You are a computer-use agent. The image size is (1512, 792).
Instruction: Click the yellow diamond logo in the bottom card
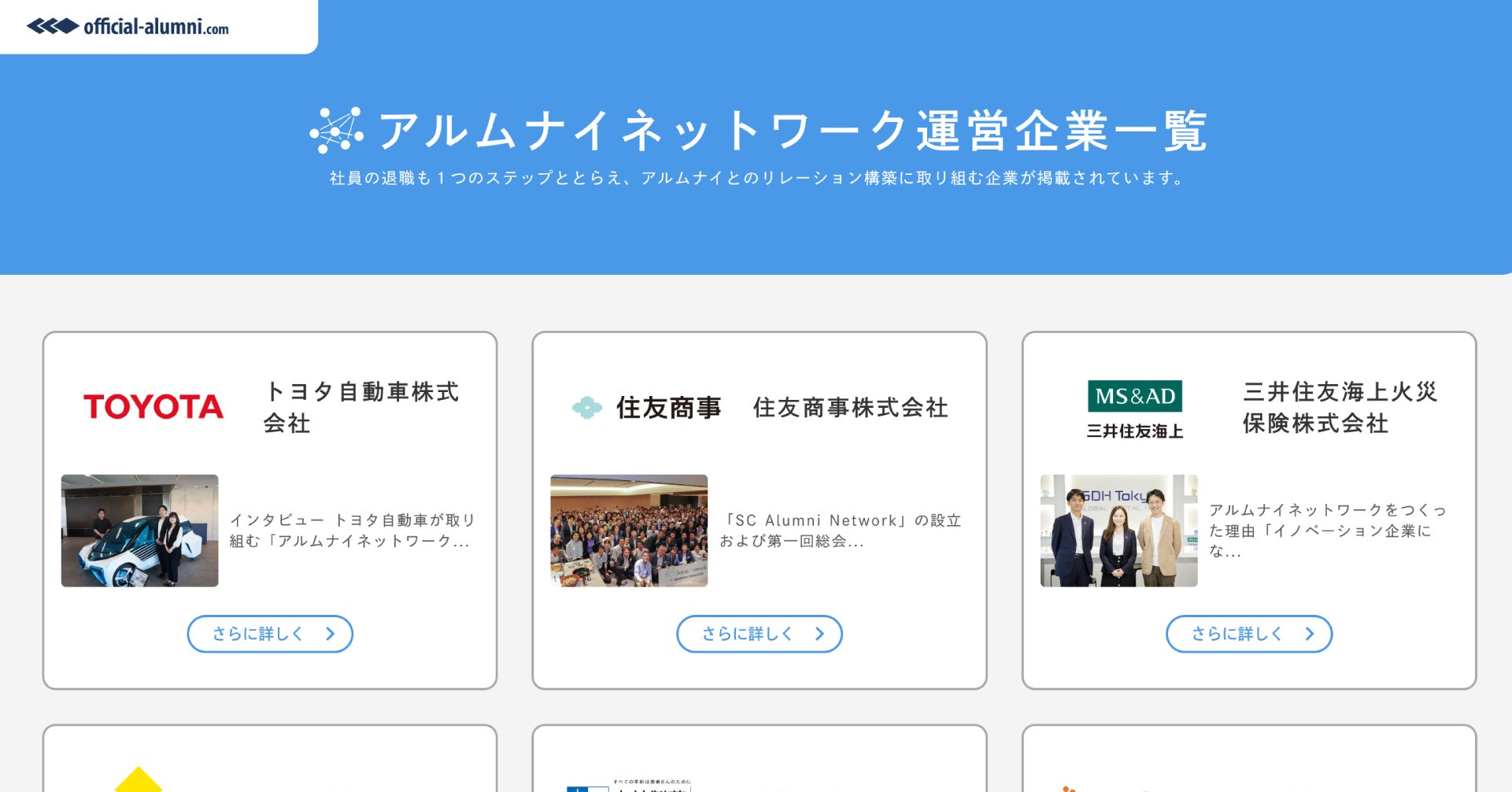[139, 779]
